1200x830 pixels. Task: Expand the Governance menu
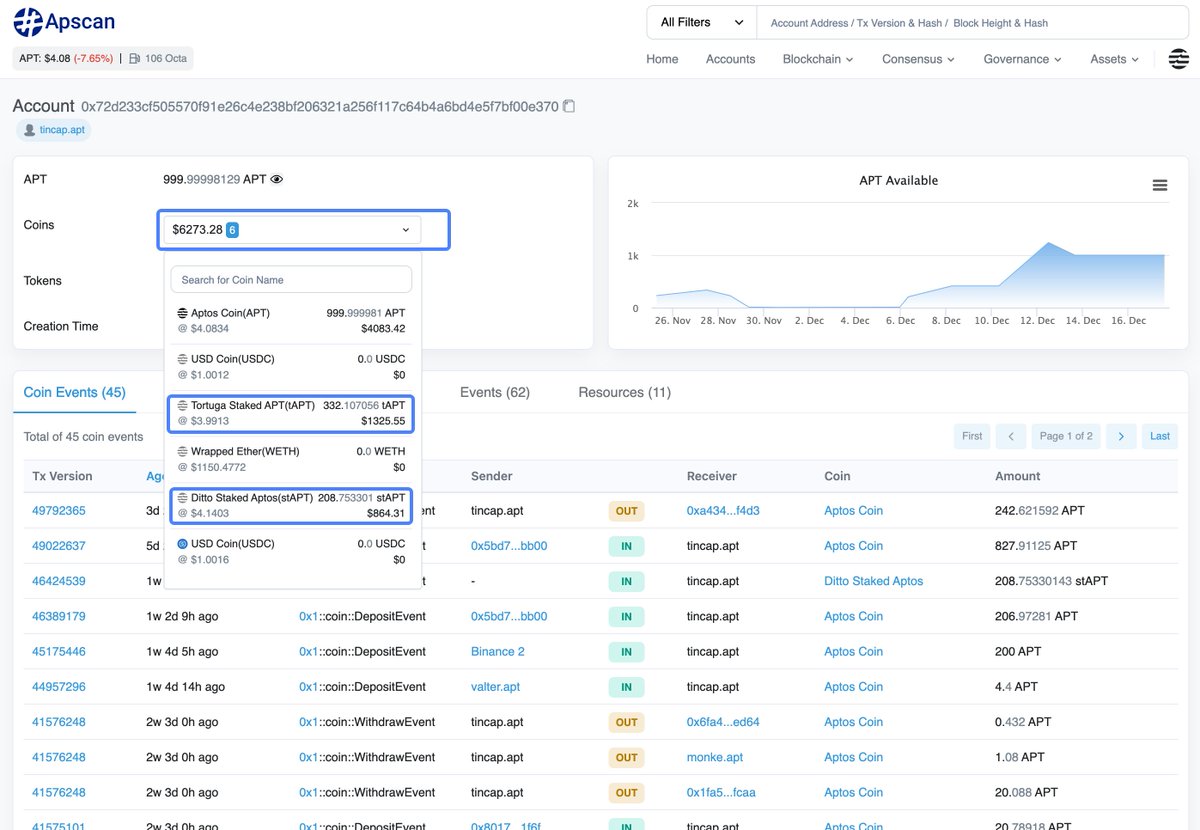click(x=1022, y=59)
